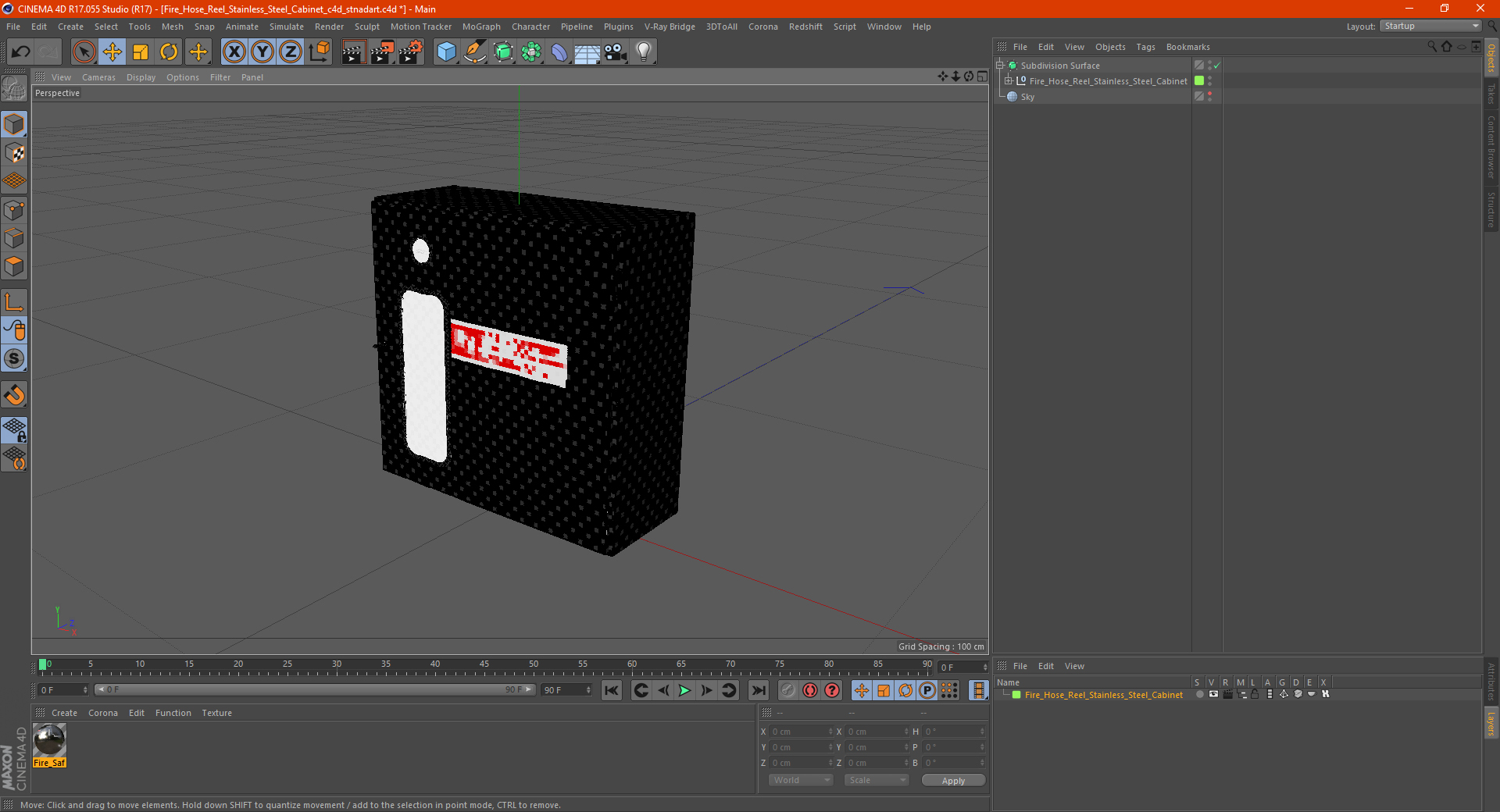Select the Sky object in Object Manager
Image resolution: width=1500 pixels, height=812 pixels.
[1027, 97]
